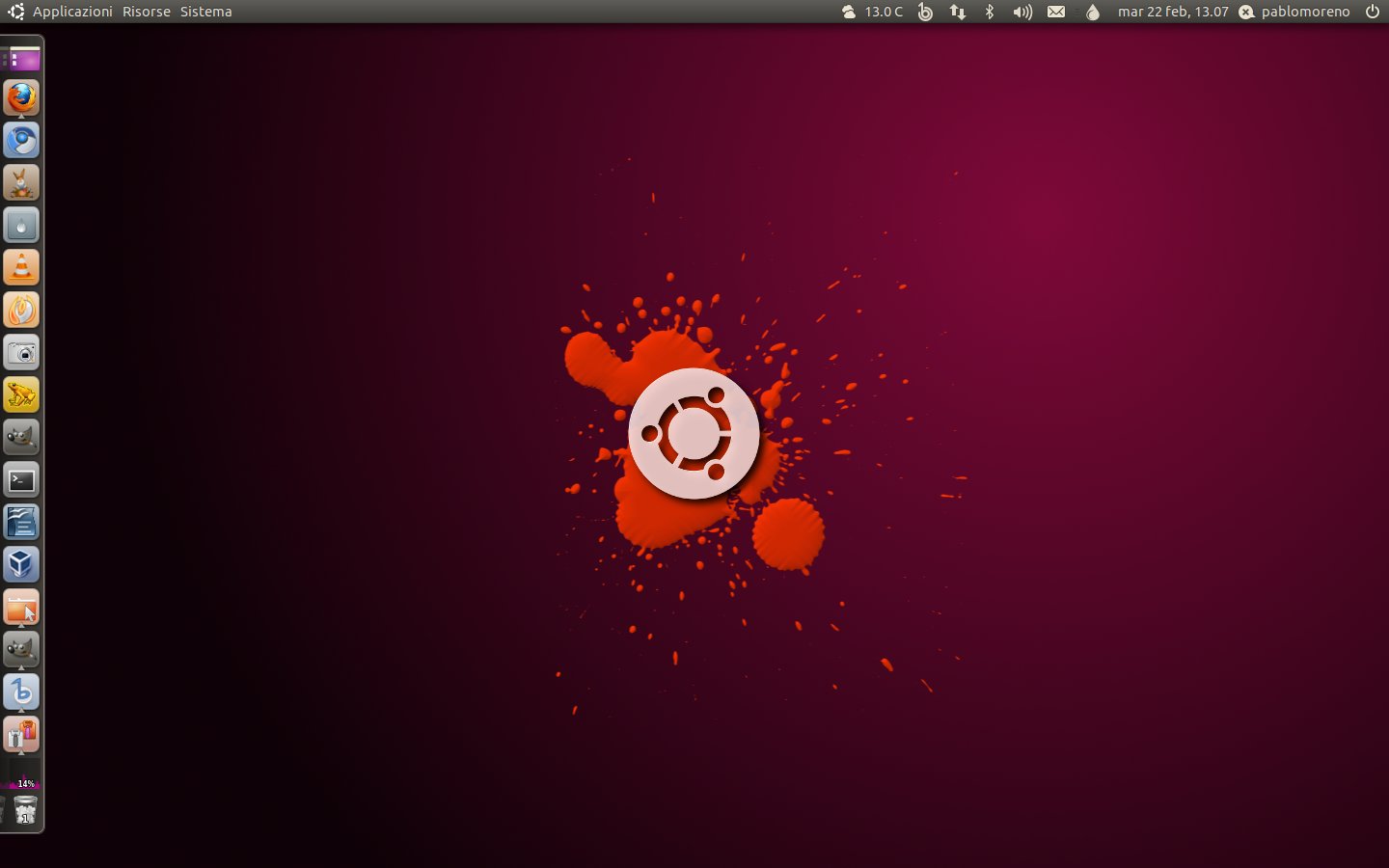Screen dimensions: 1389x868
Task: Open the power session menu
Action: [1373, 12]
